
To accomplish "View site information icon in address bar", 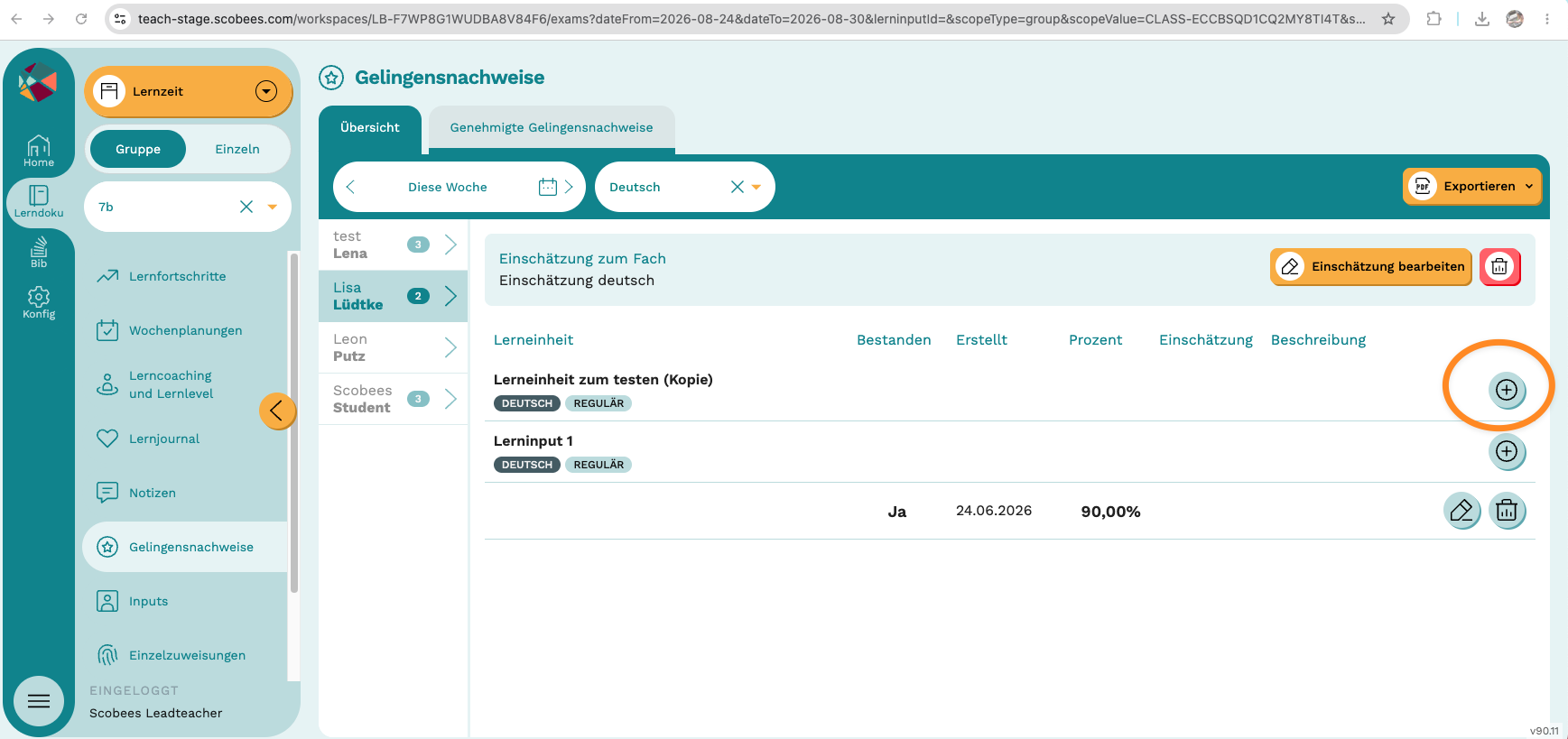I will coord(120,18).
